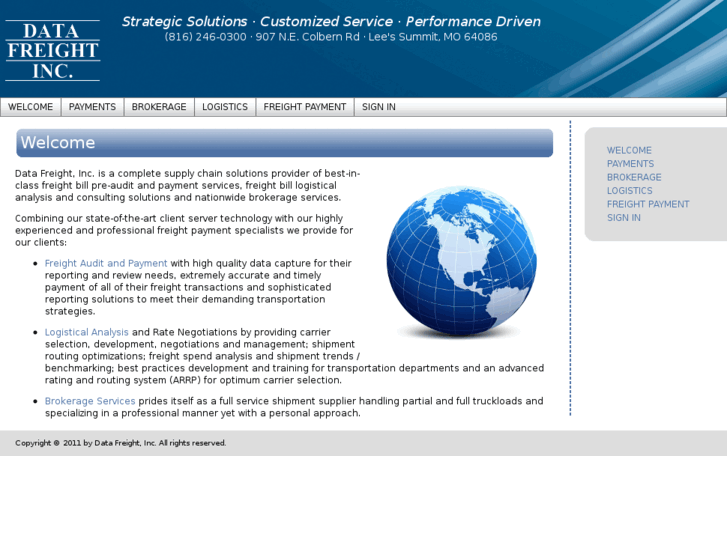This screenshot has width=727, height=545.
Task: Visit BROKERAGE from the gray sidebar
Action: [634, 177]
